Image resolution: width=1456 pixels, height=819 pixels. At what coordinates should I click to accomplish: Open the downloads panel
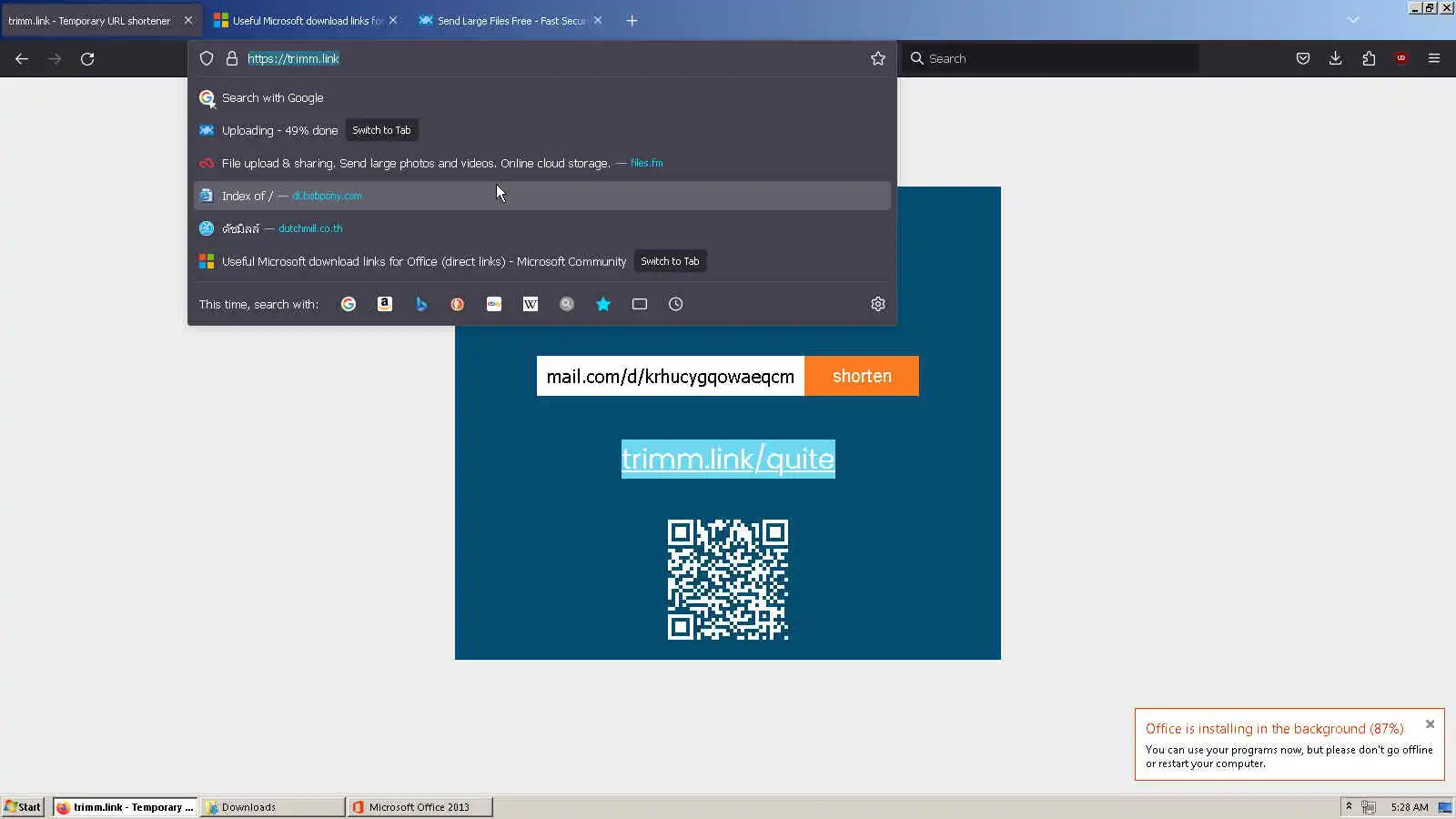pyautogui.click(x=1336, y=58)
